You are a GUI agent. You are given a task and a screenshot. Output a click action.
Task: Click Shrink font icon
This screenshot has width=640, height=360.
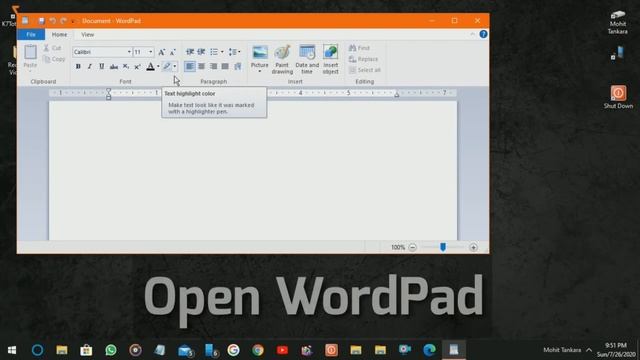pos(173,52)
